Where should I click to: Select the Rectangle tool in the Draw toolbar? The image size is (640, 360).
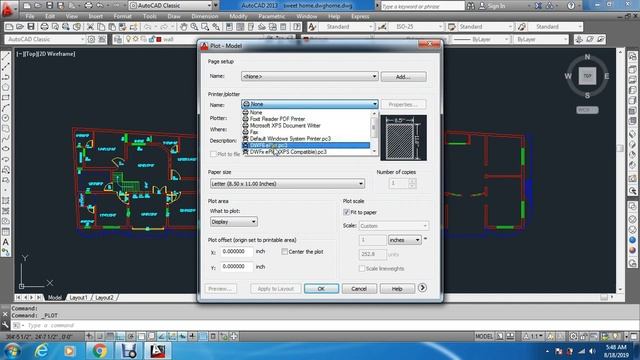coord(6,98)
